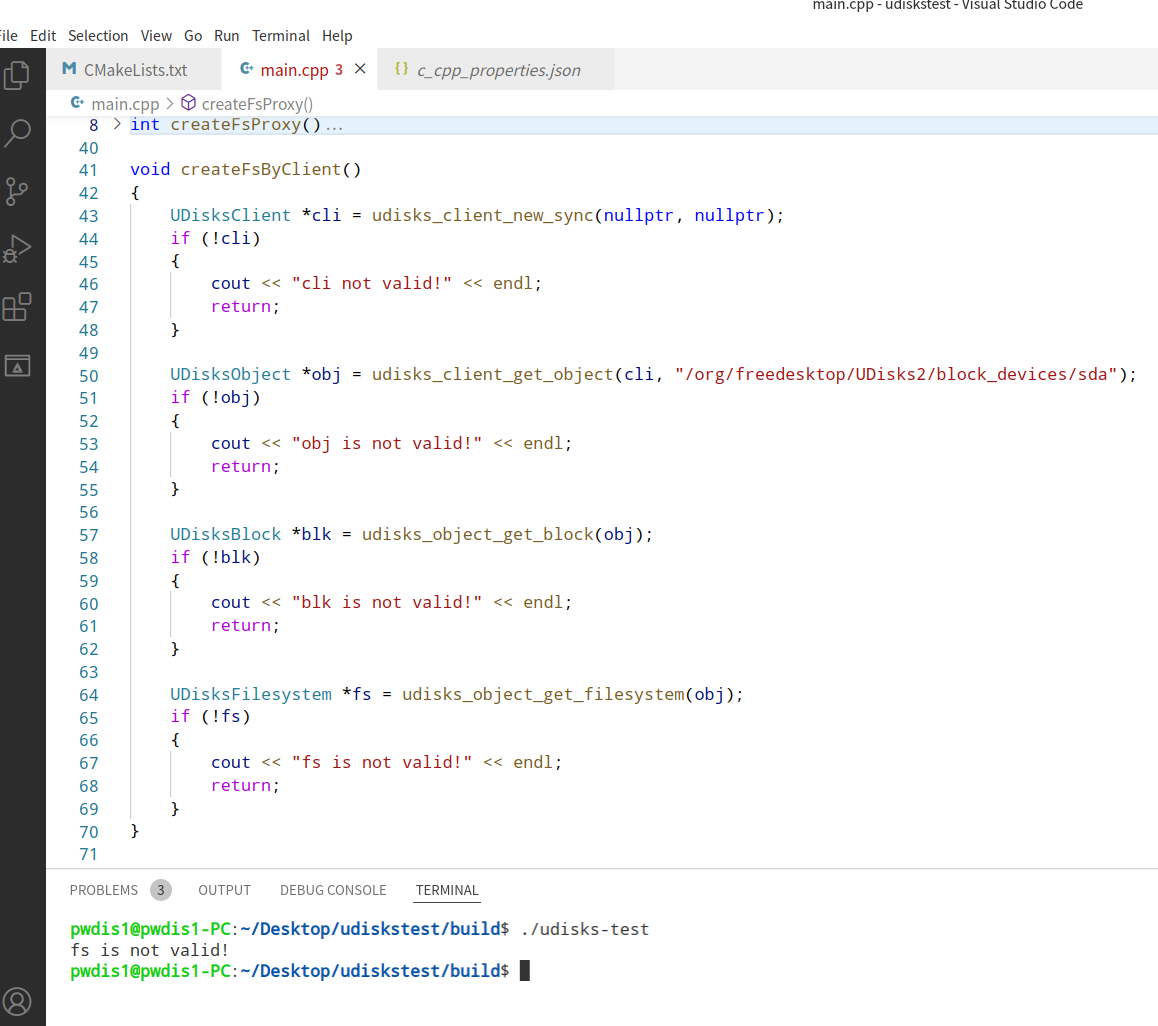Click createFsProxy() in the breadcrumb
Screen dimensions: 1158x1026
tap(257, 103)
